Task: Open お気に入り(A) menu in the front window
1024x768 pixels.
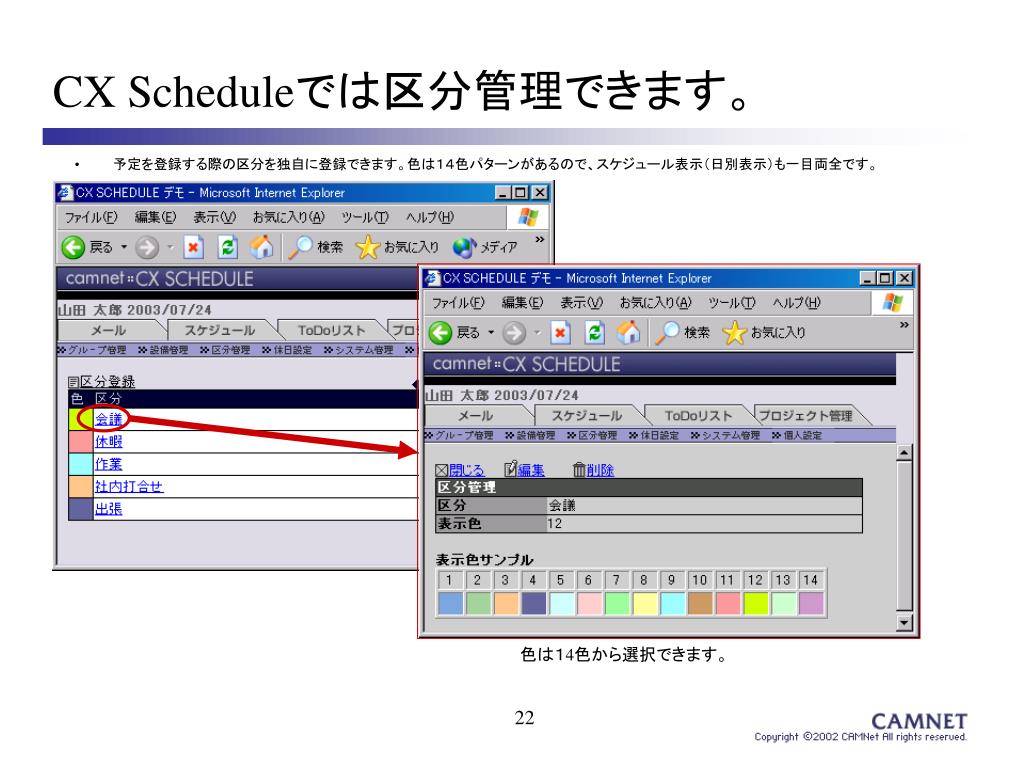Action: (655, 302)
